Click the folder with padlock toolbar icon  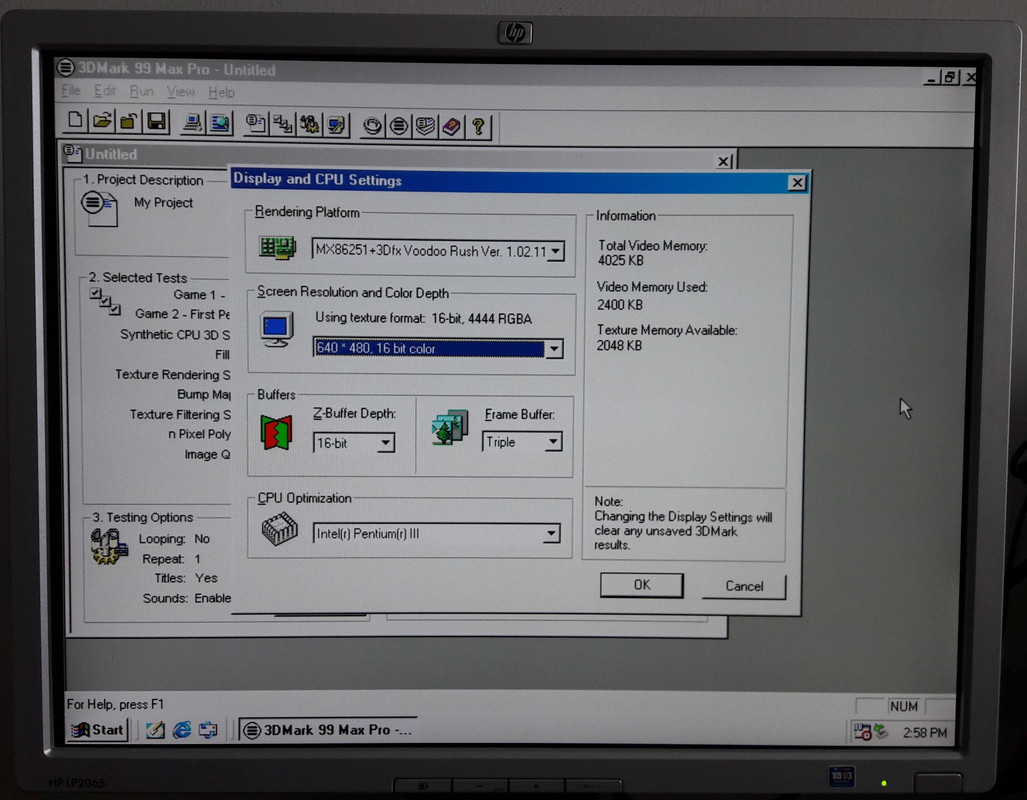[128, 122]
